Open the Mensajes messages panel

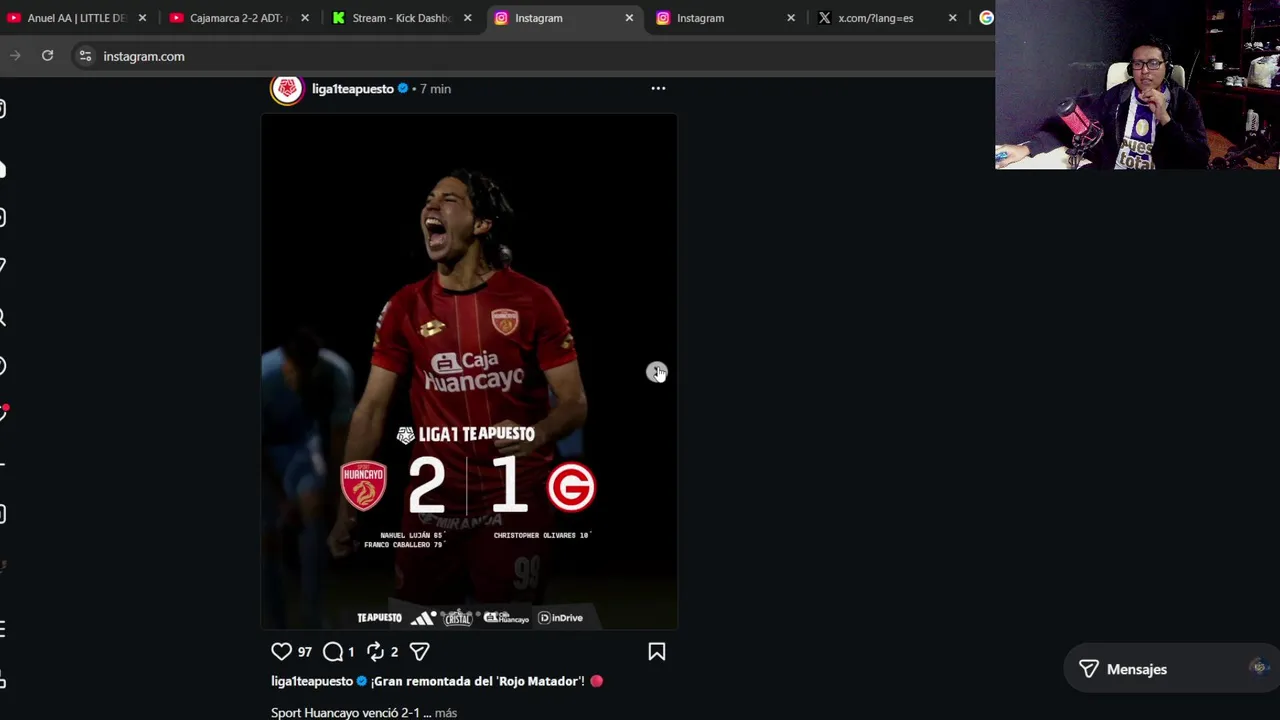point(1136,669)
